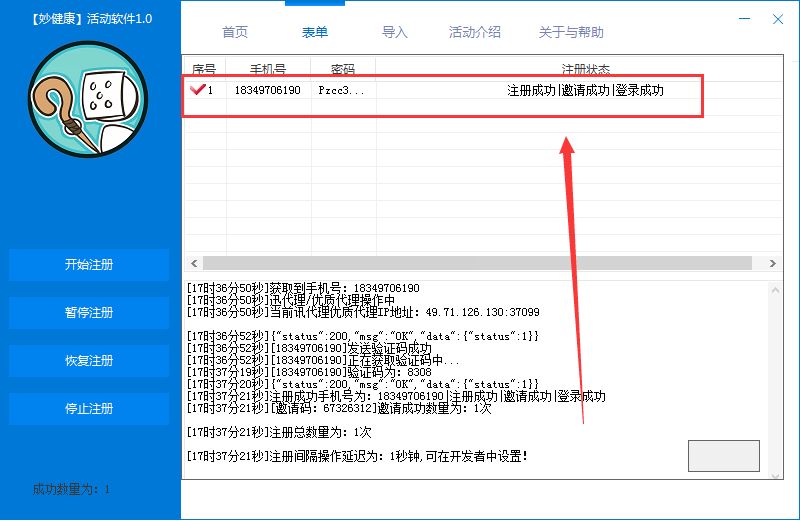Click the status cell 注册成功|邀请成功|登录成功

pyautogui.click(x=585, y=90)
